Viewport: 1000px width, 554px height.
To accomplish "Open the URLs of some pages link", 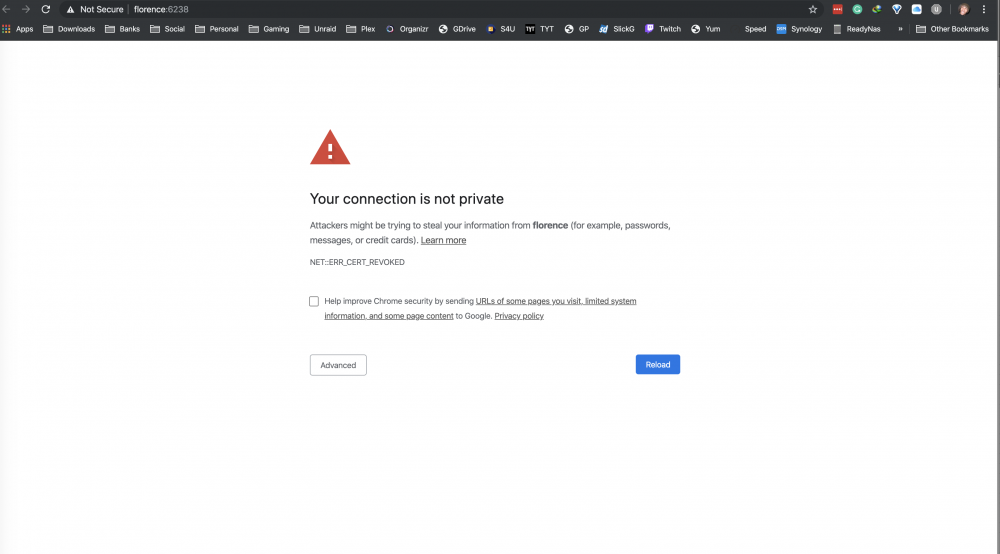I will click(x=555, y=301).
